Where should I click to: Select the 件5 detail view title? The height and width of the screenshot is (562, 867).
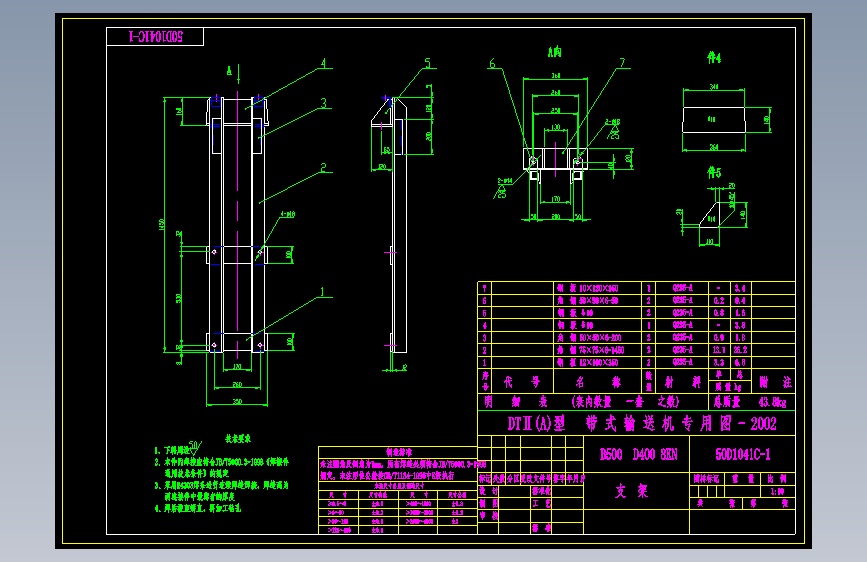click(714, 173)
